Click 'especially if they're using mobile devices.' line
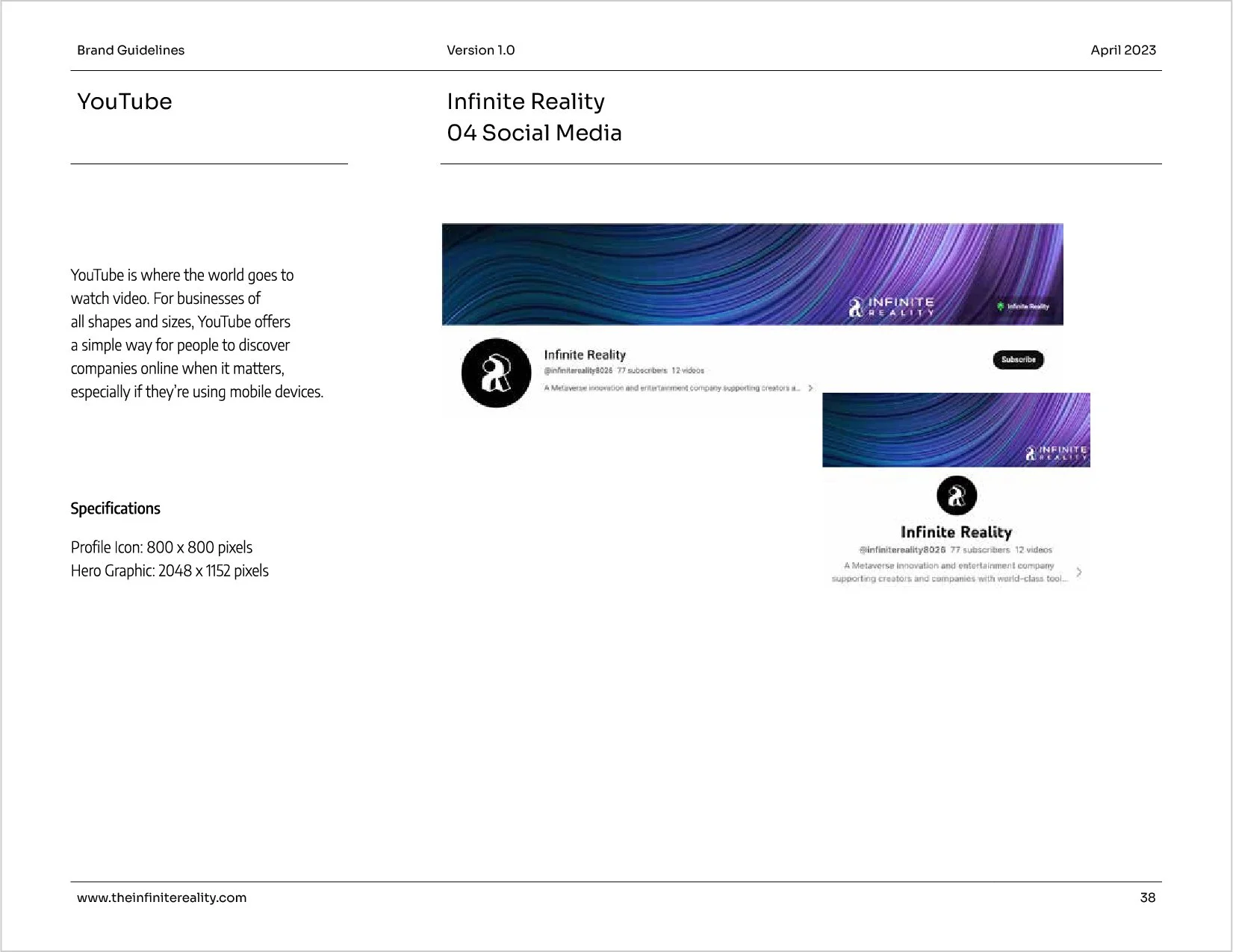The image size is (1233, 952). (x=197, y=391)
